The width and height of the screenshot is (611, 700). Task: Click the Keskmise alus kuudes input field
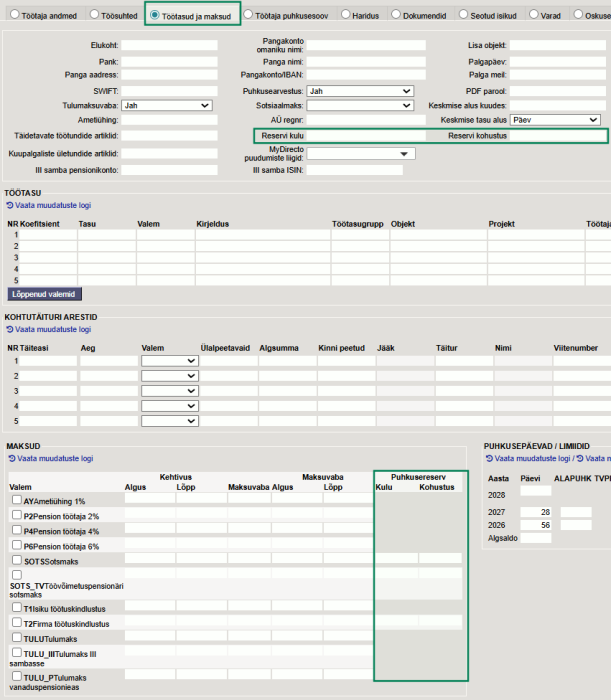558,105
